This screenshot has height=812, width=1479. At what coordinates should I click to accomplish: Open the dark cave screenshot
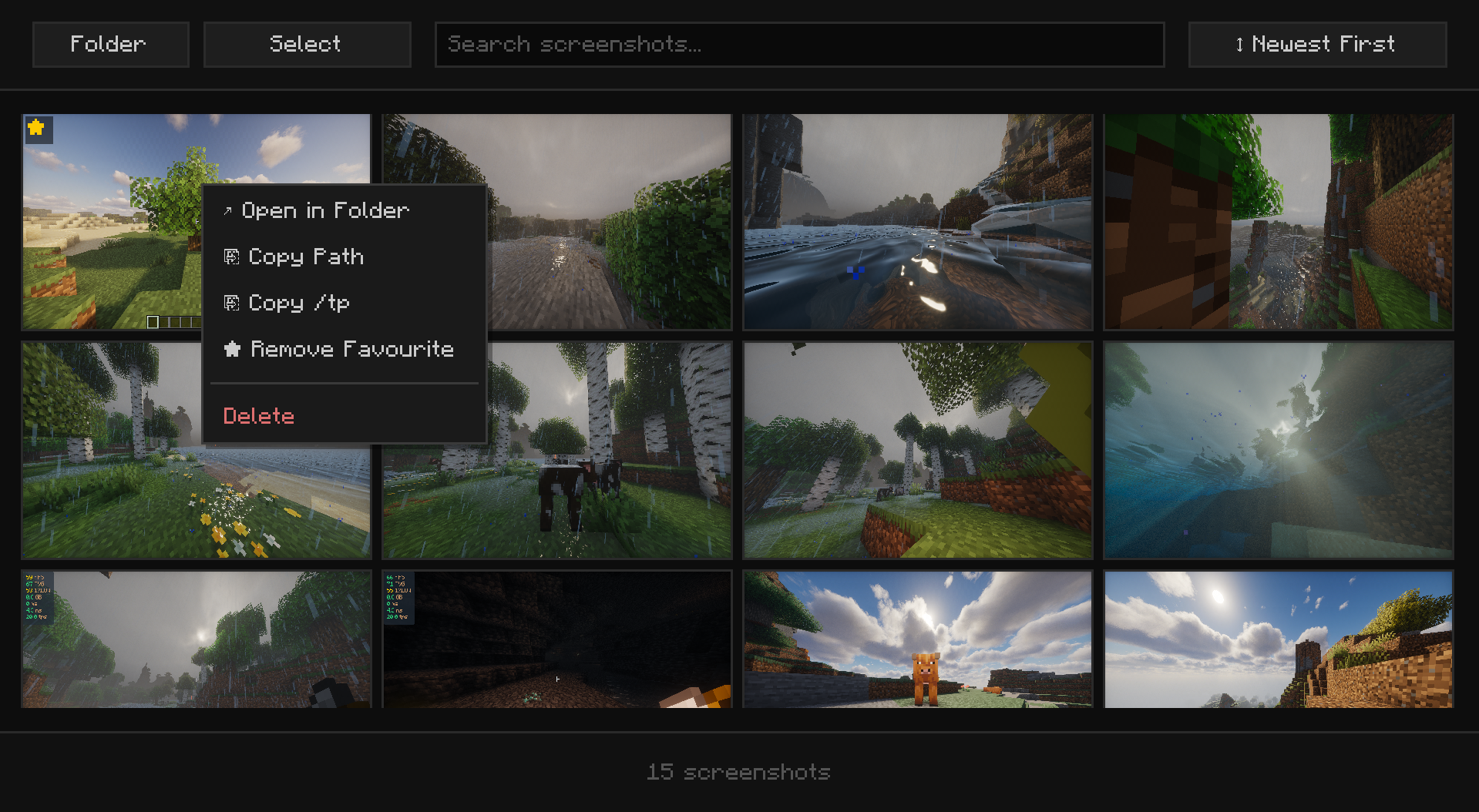tap(556, 639)
